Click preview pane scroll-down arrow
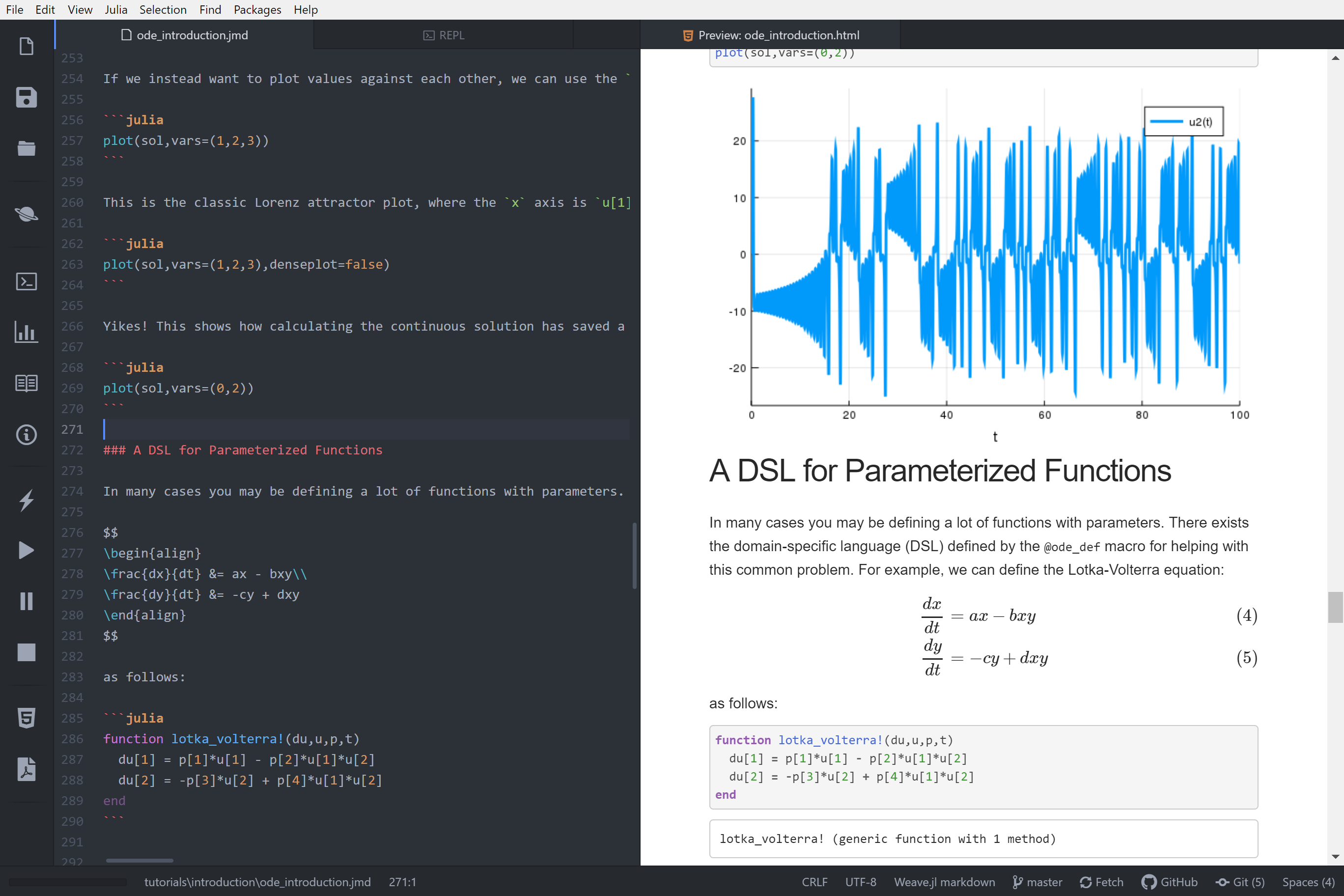1344x896 pixels. coord(1336,857)
